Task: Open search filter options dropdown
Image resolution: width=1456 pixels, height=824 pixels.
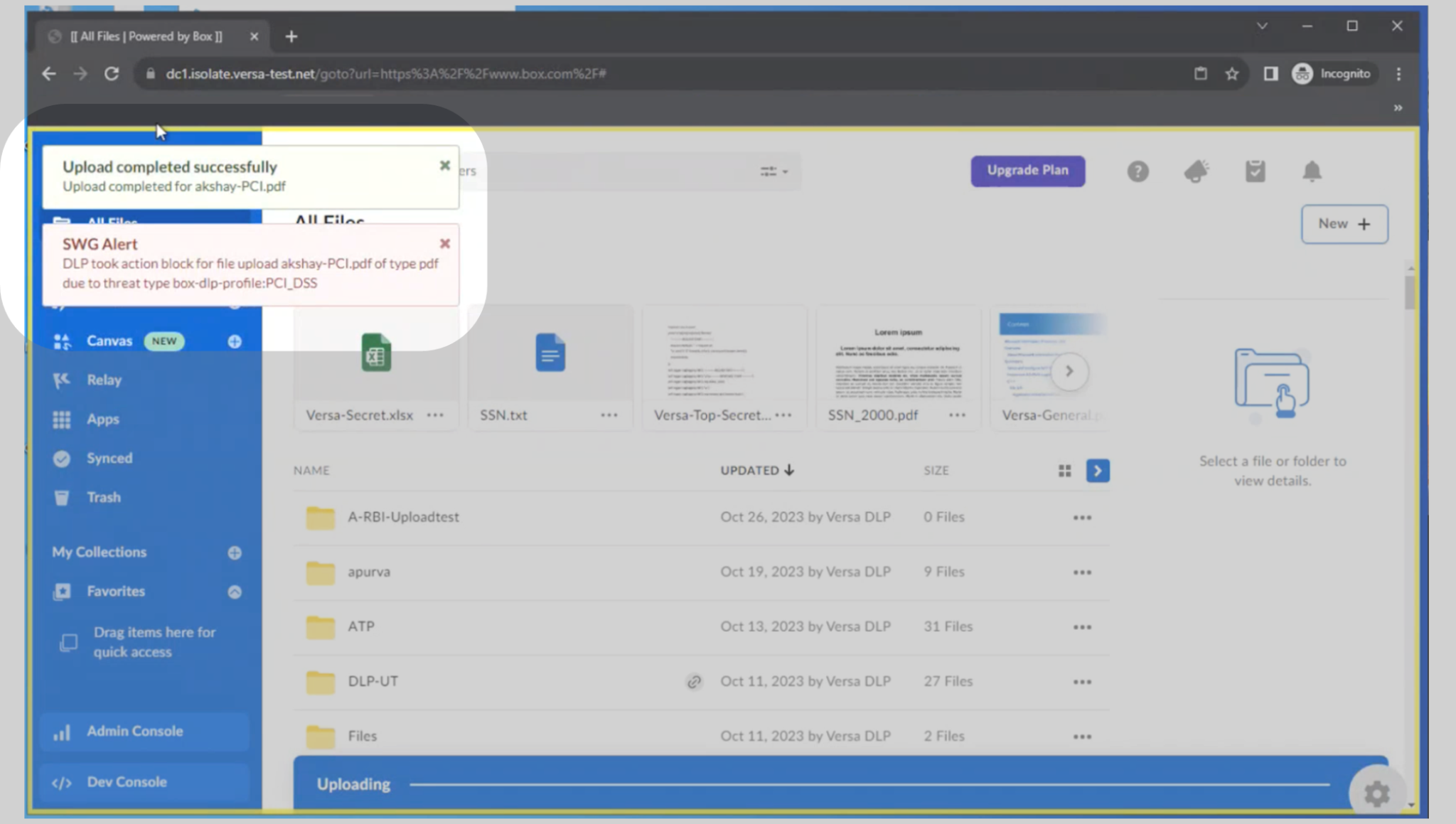Action: 773,171
